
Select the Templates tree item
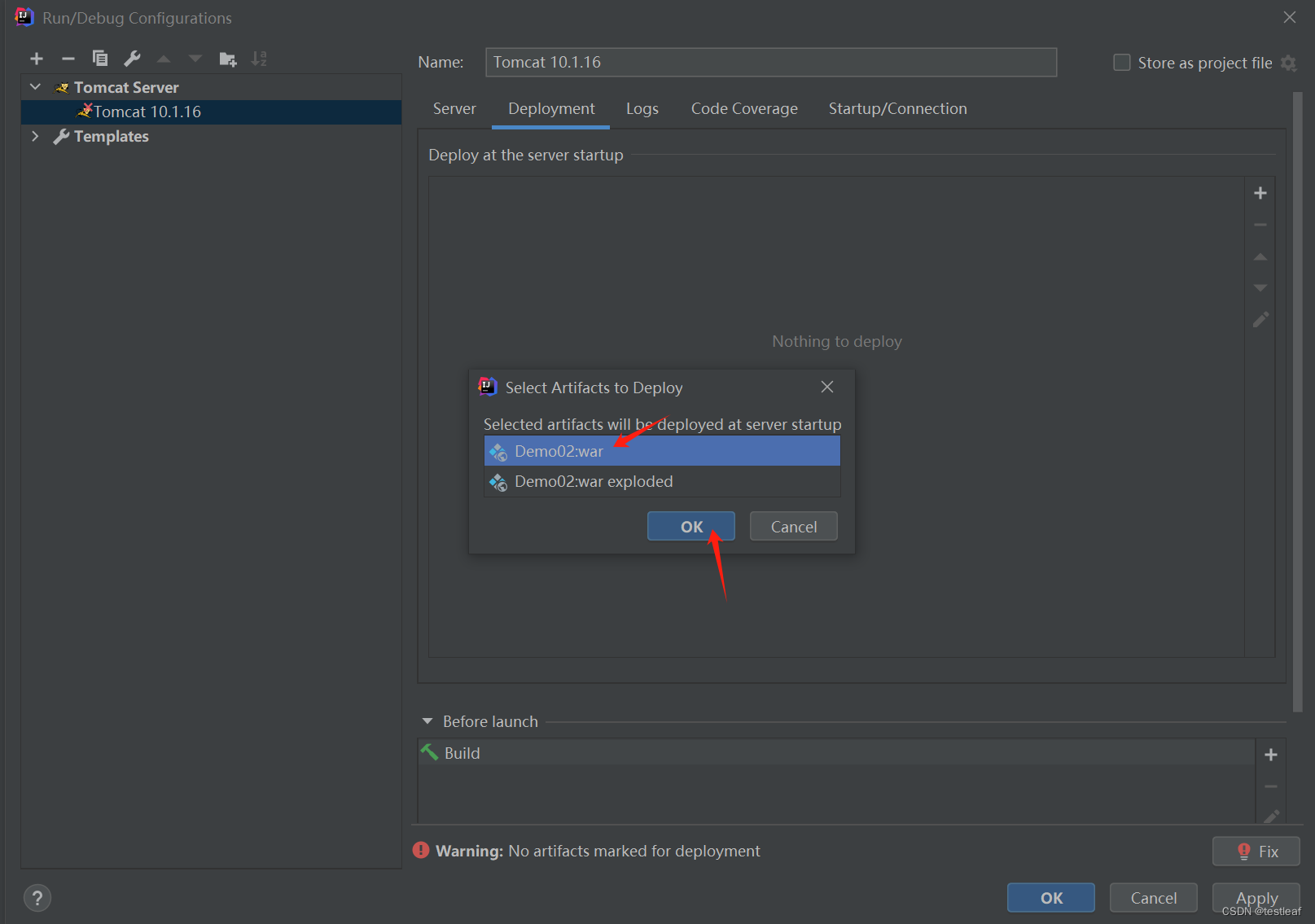pos(112,136)
